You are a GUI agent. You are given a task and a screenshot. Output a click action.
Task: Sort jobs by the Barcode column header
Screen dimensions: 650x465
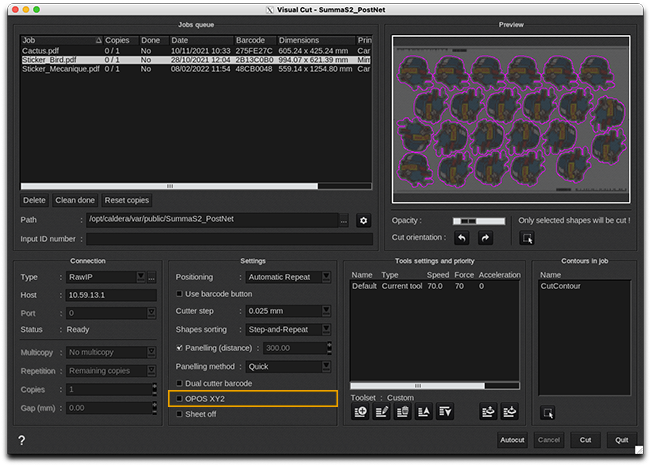tap(249, 40)
